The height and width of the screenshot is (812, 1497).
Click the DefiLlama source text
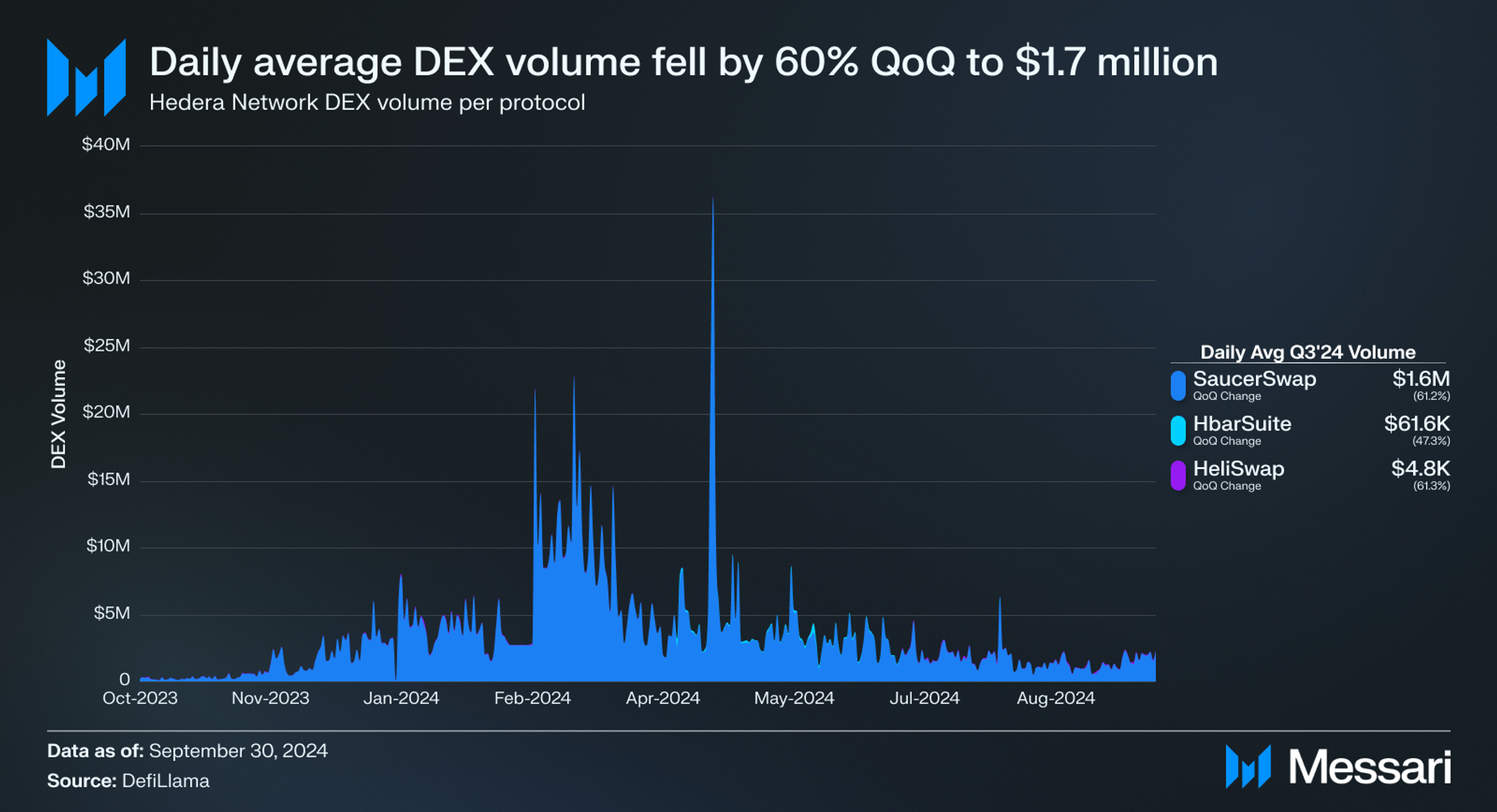[x=165, y=781]
